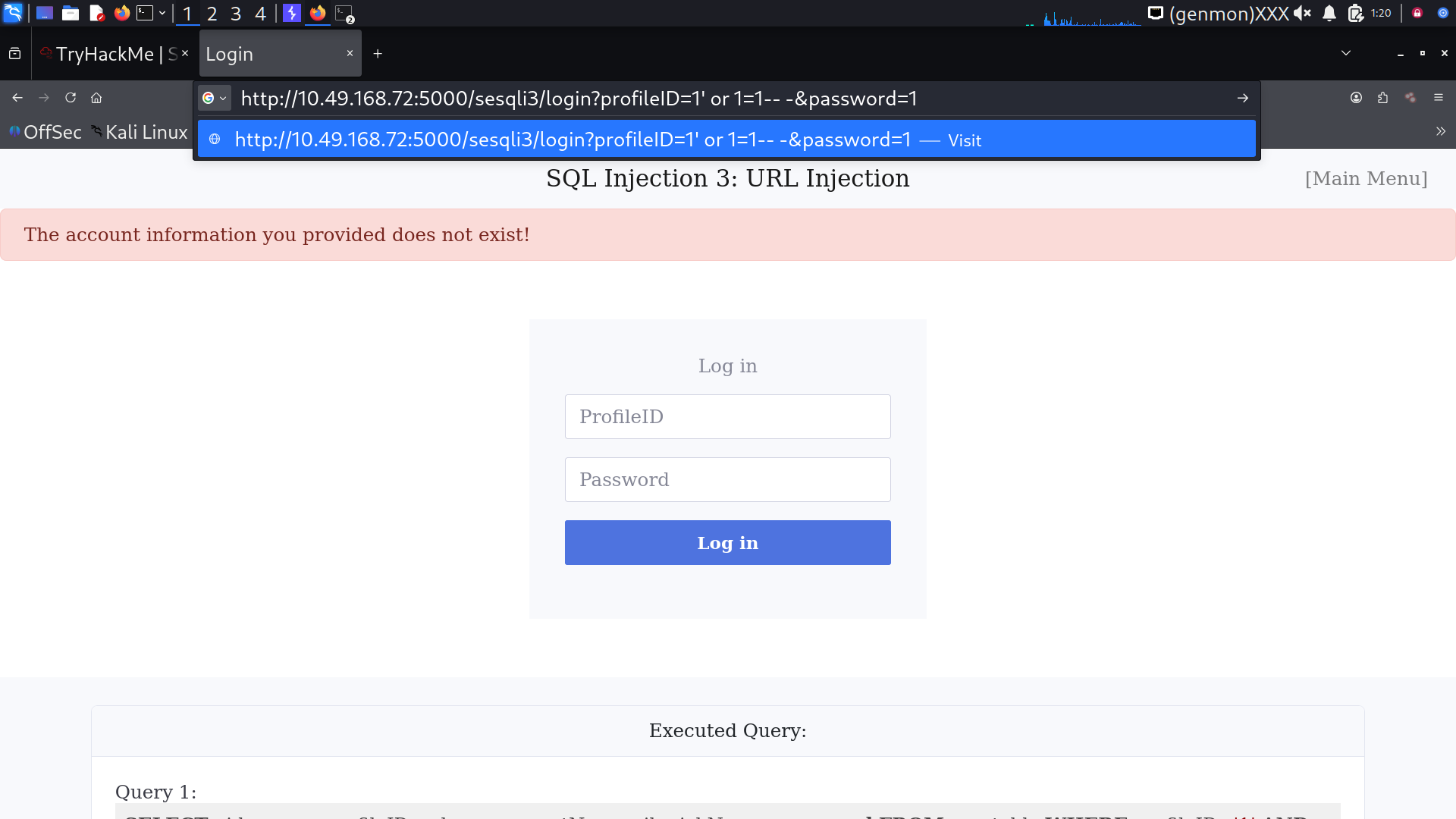Open Firefox hamburger application menu
The width and height of the screenshot is (1456, 819).
pos(1438,98)
